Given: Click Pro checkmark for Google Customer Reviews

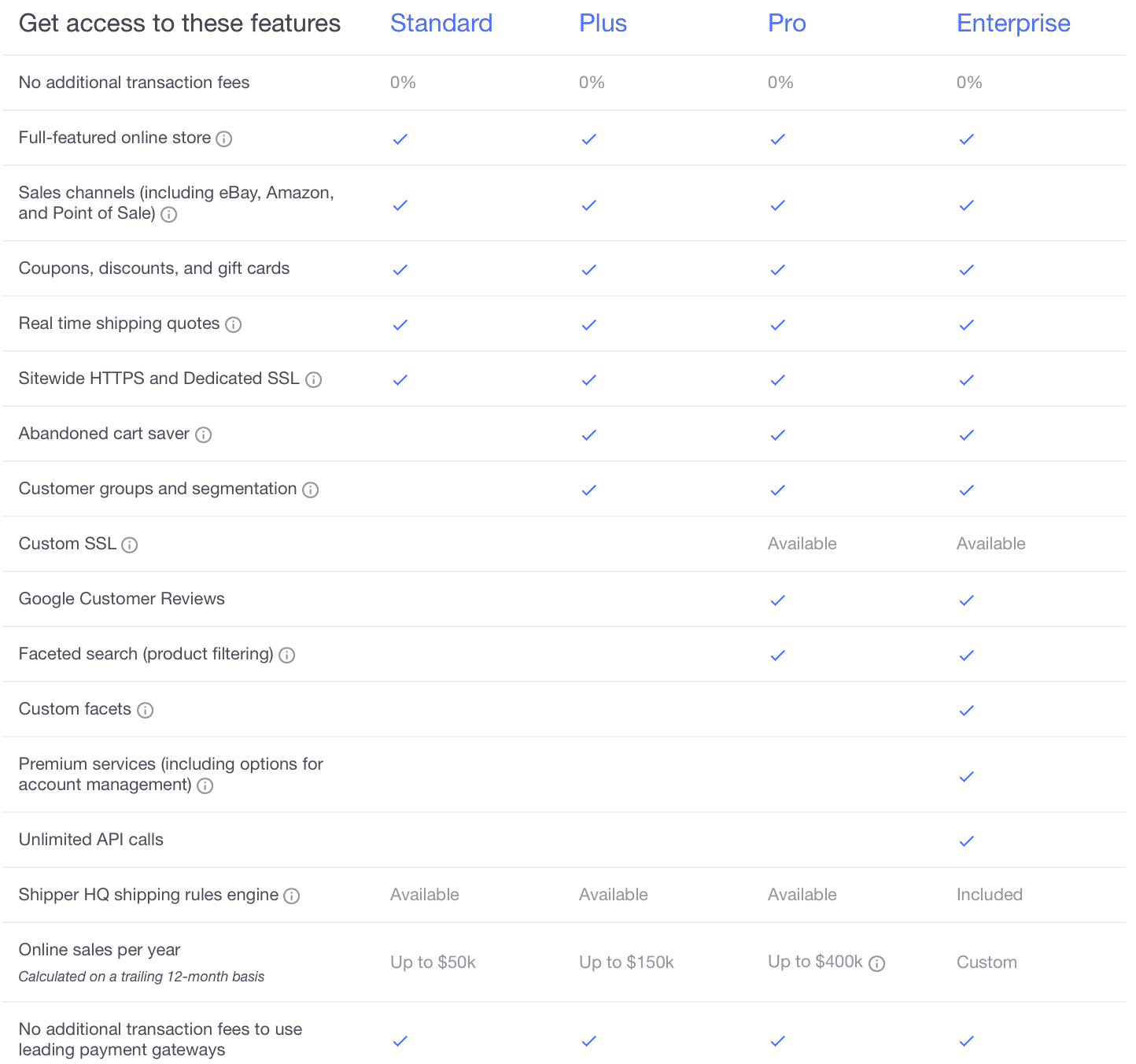Looking at the screenshot, I should [778, 600].
